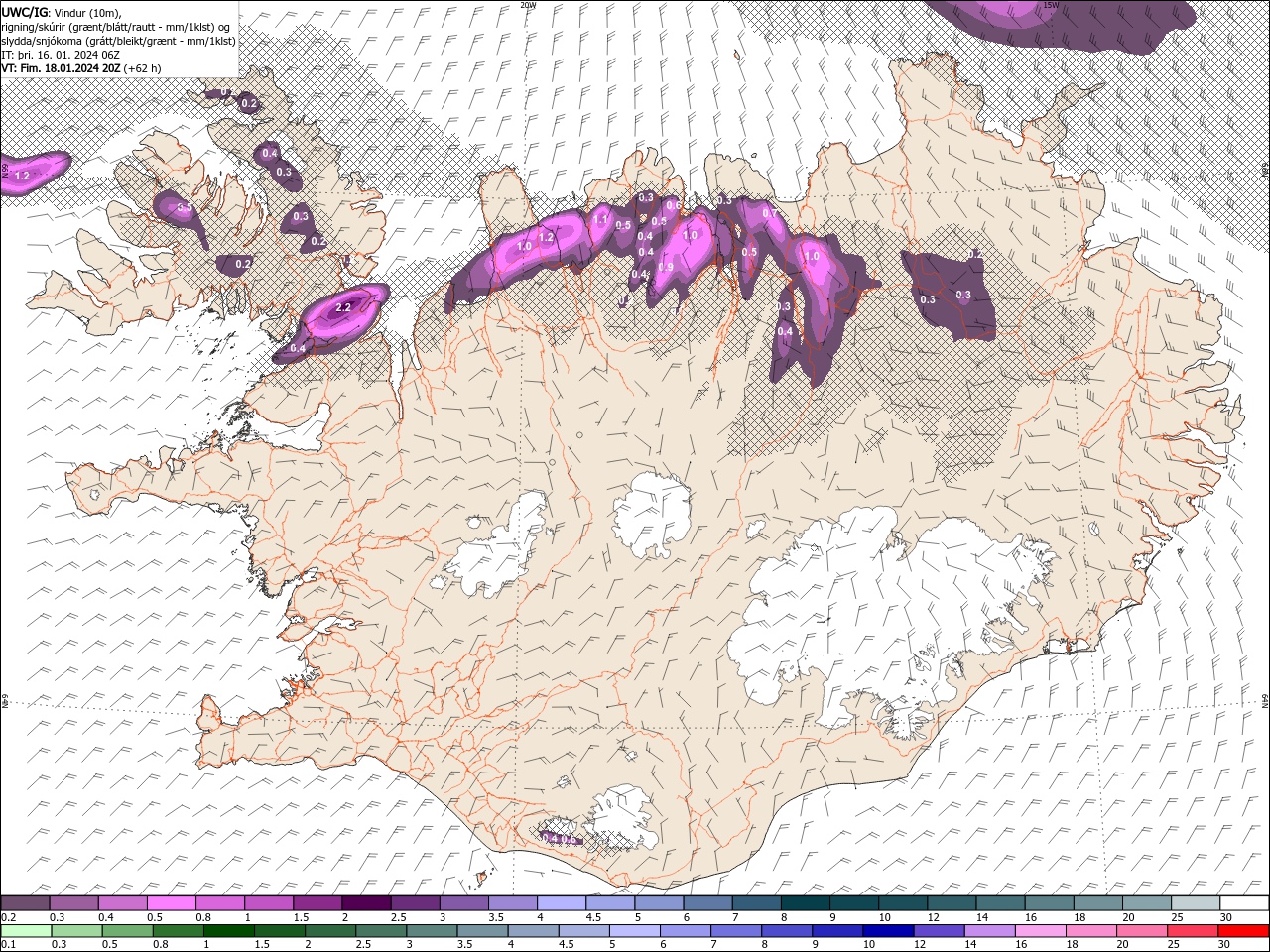Select light gray upper swatch between 25 and 30
The width and height of the screenshot is (1270, 952).
click(1195, 903)
